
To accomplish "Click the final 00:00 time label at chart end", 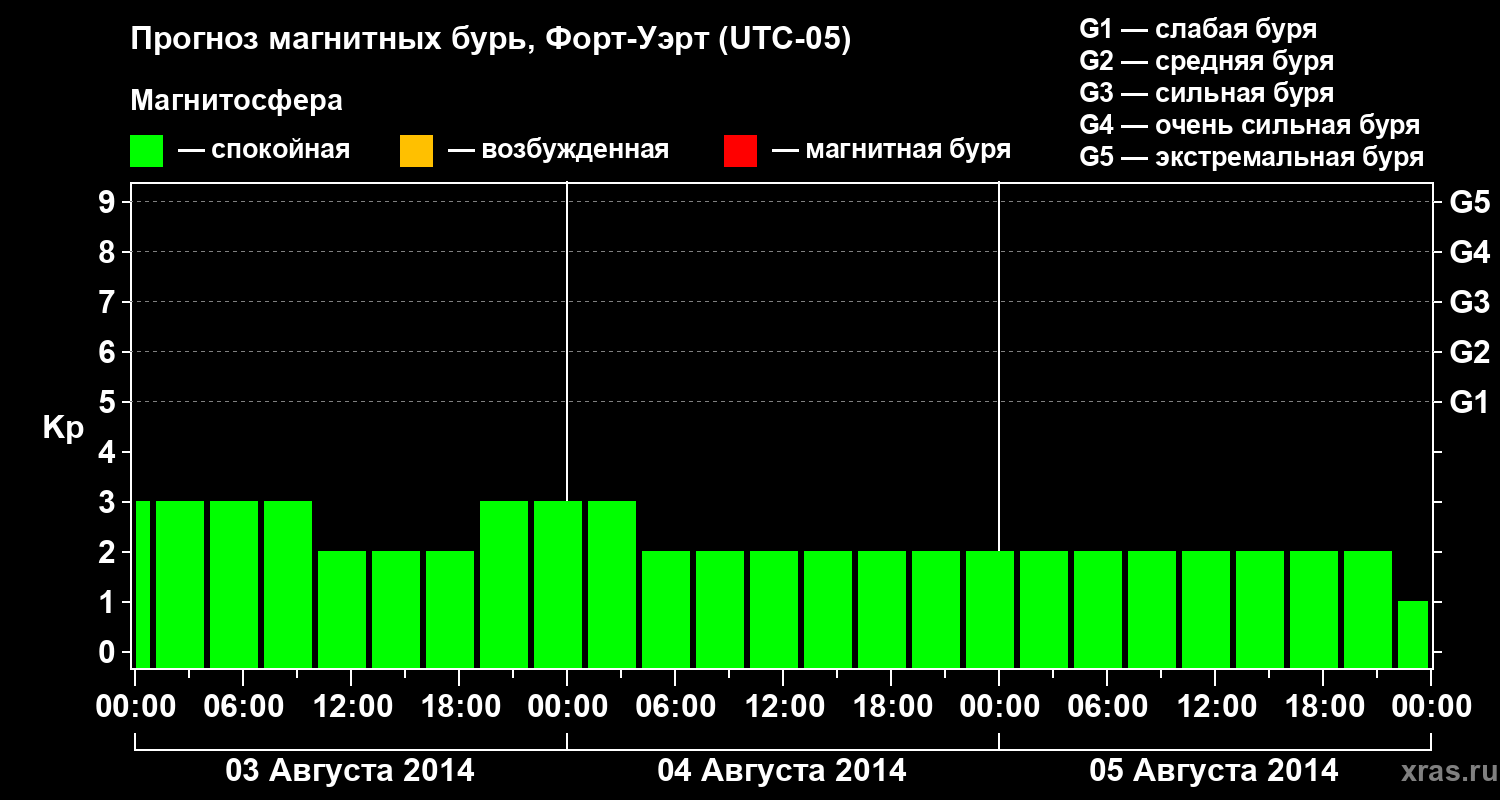I will (x=1431, y=707).
